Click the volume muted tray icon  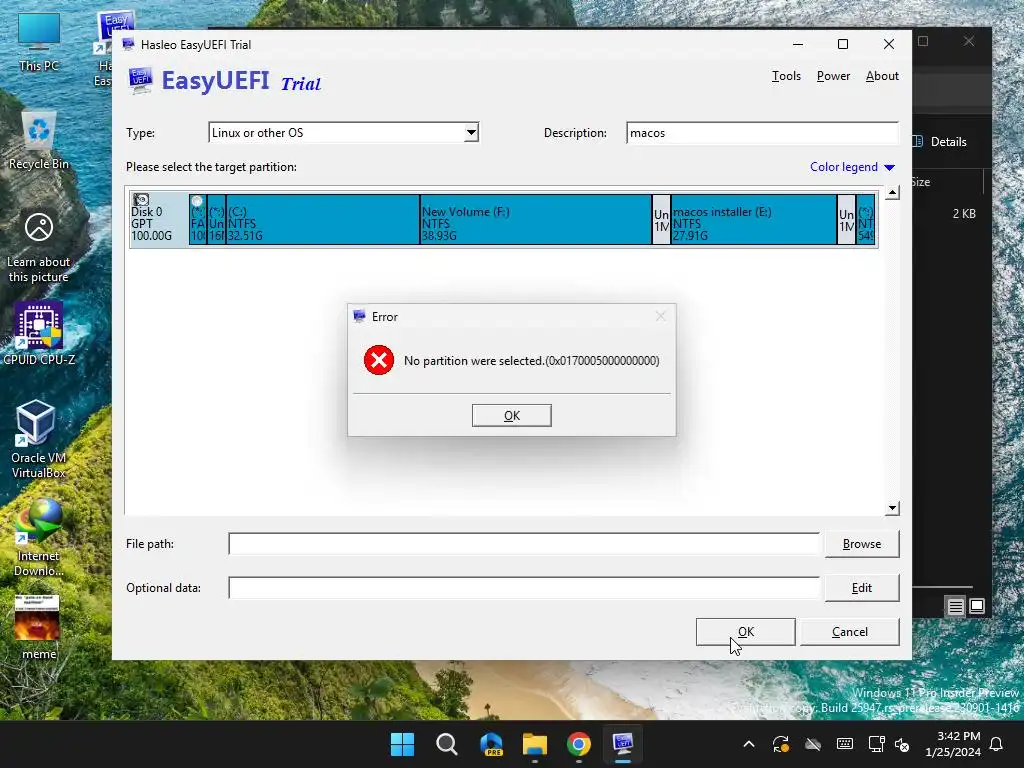(902, 744)
